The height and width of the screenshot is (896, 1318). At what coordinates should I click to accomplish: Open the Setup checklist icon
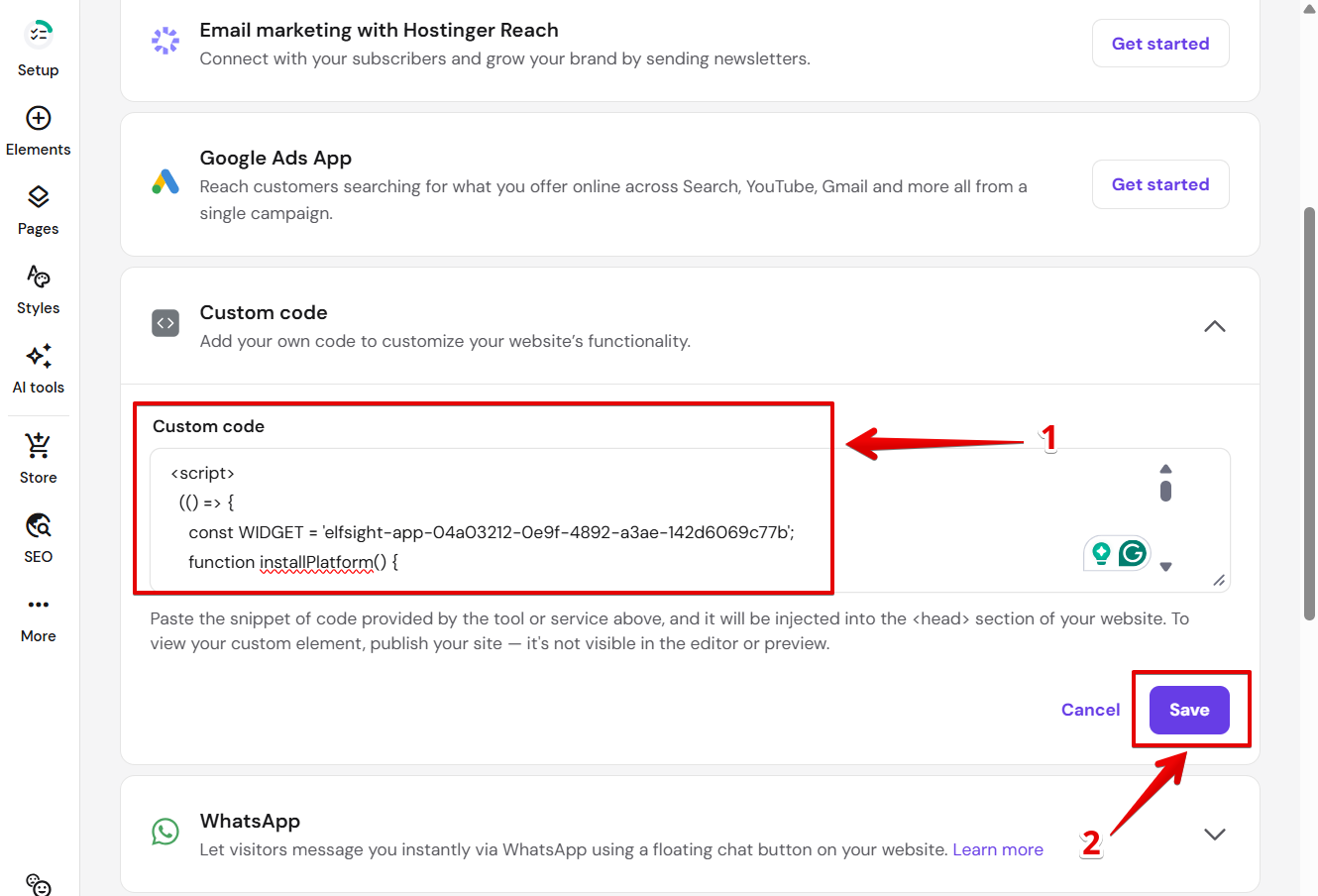pyautogui.click(x=38, y=35)
